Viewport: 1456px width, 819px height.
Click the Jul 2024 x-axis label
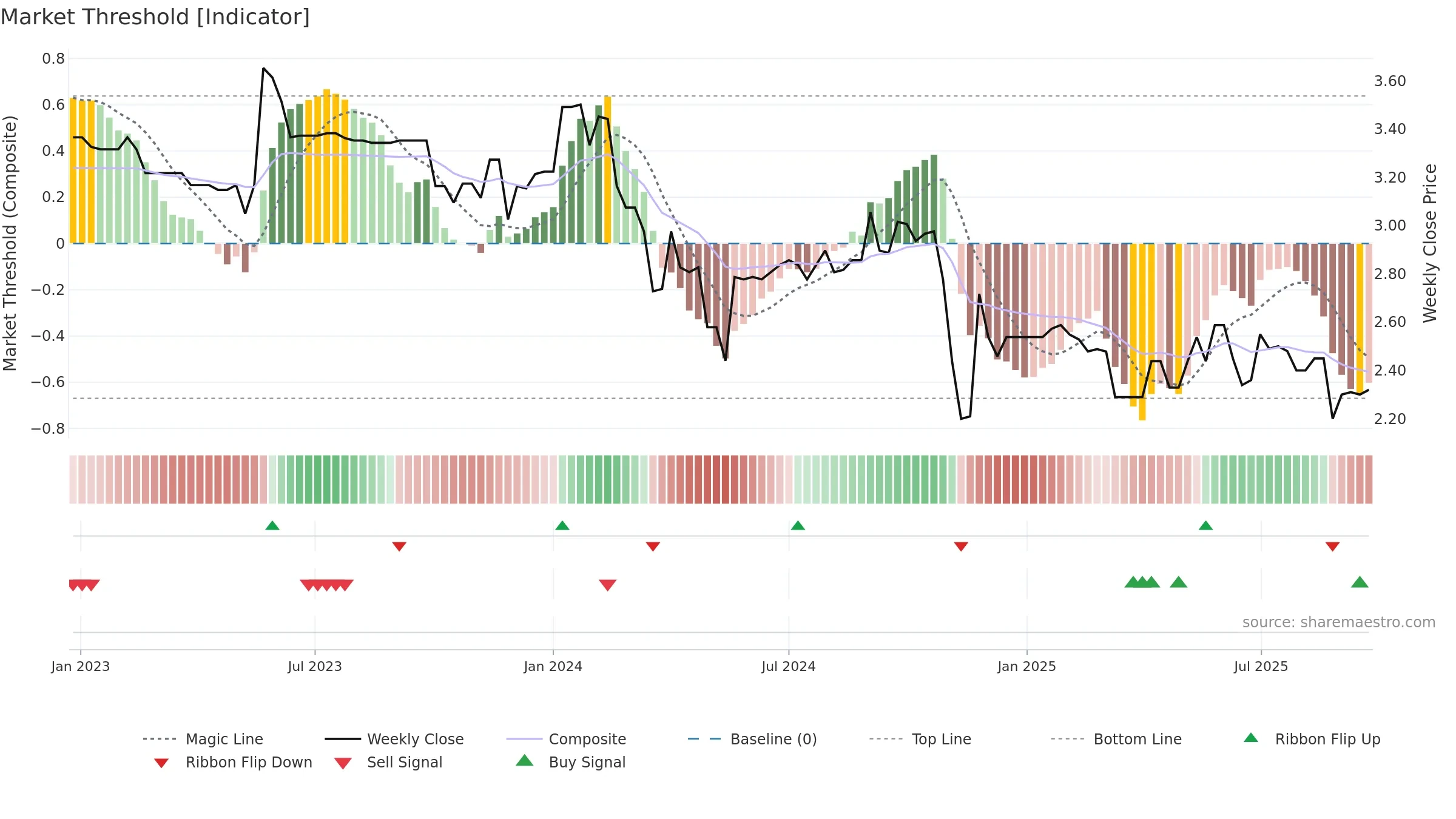789,667
